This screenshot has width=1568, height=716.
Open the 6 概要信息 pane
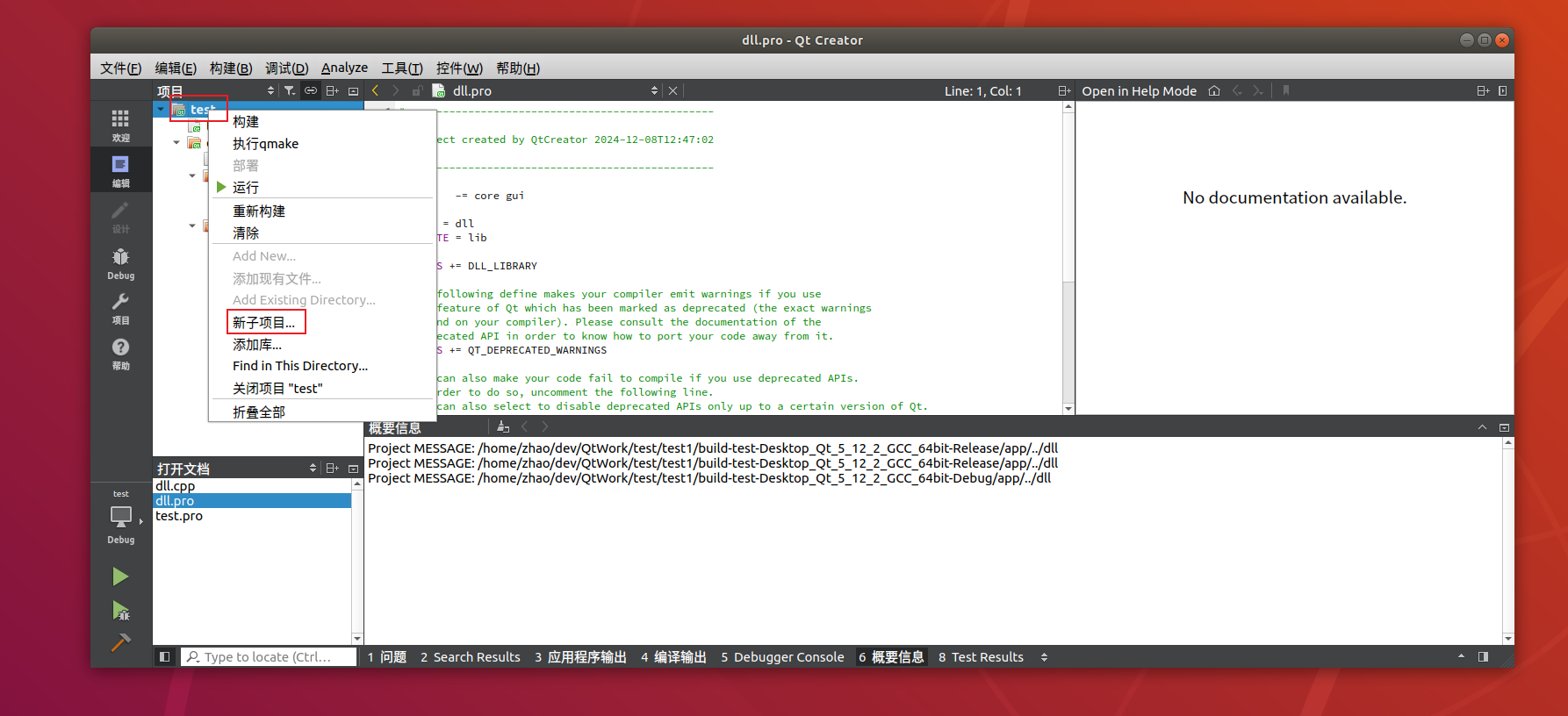891,657
